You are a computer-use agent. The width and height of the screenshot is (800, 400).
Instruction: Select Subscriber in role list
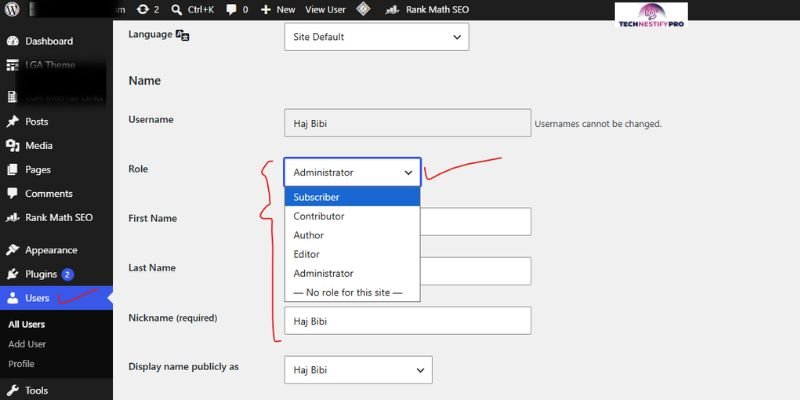(352, 197)
